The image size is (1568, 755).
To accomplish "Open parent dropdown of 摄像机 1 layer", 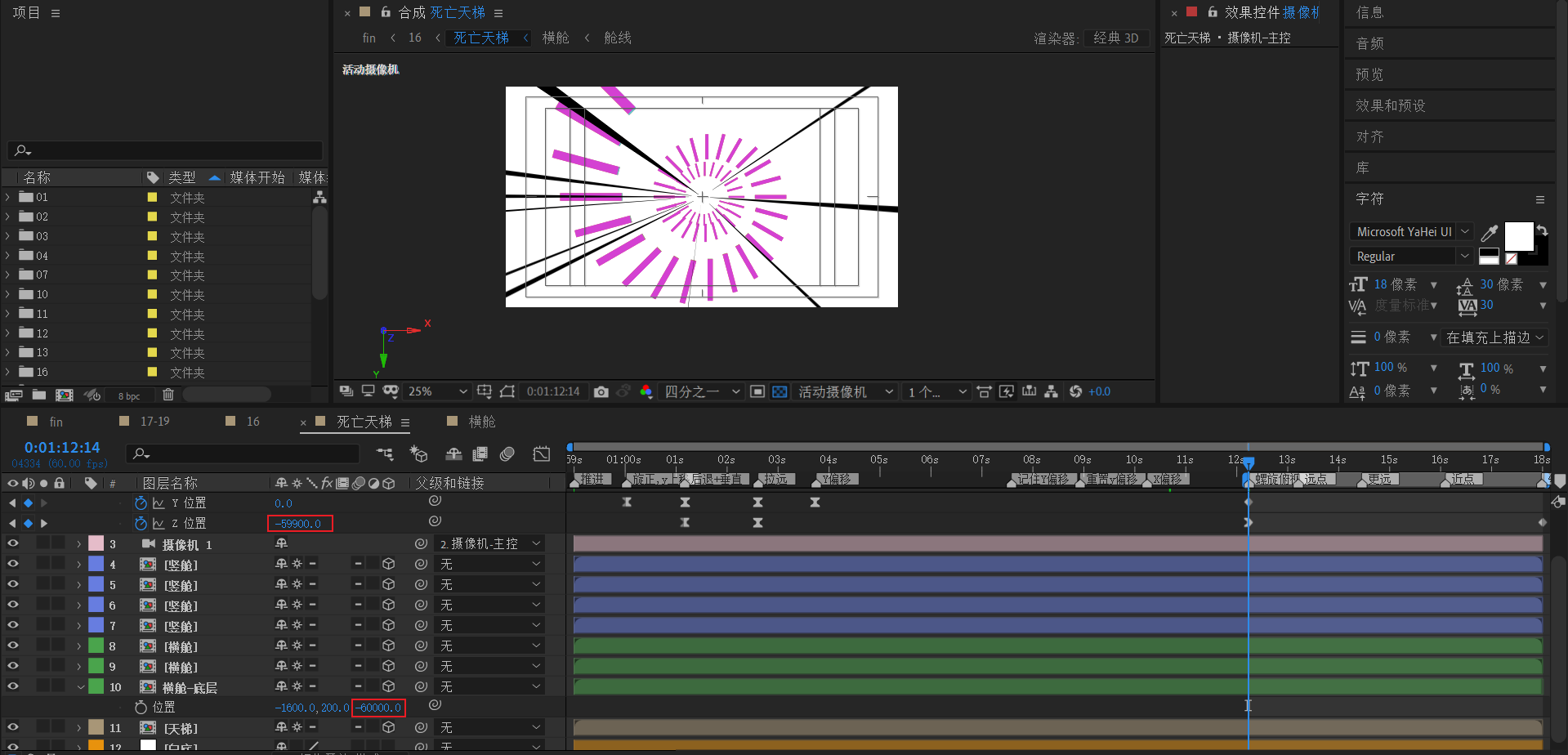I will coord(490,543).
